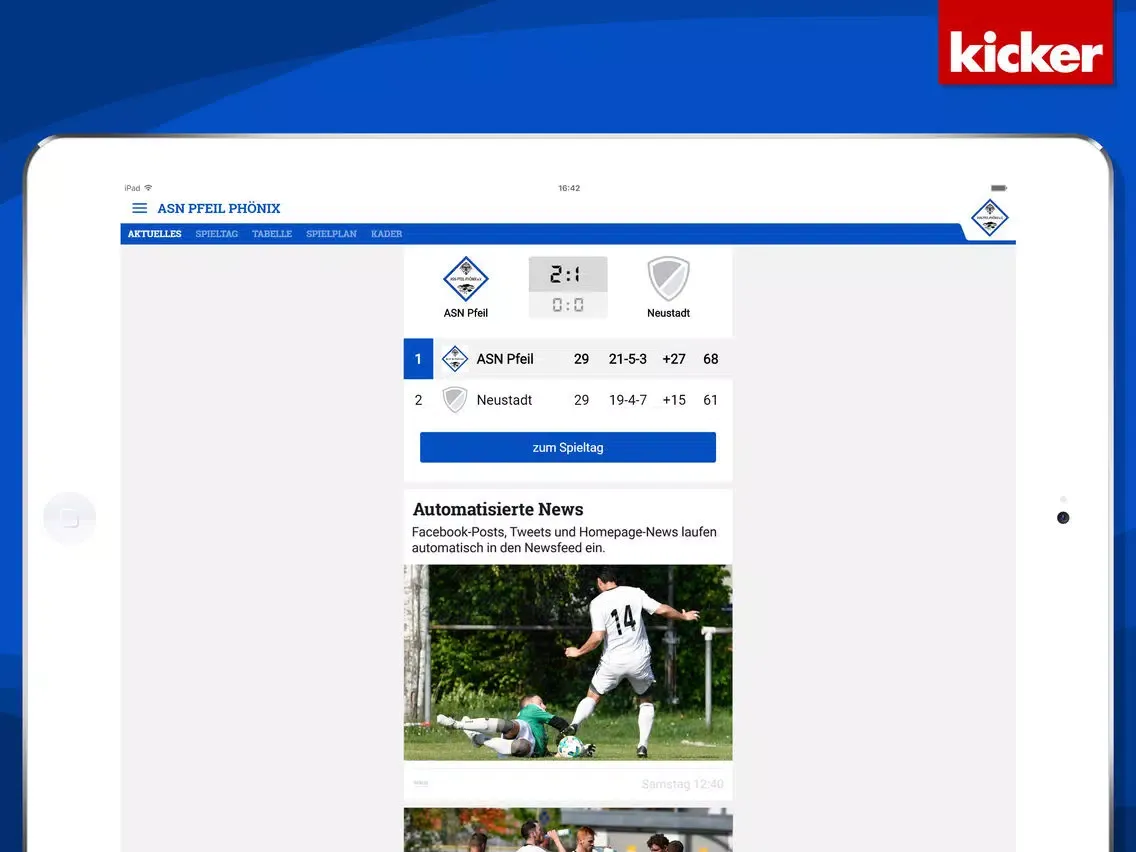Tap the Neustadt shield in table row 2

click(x=455, y=400)
